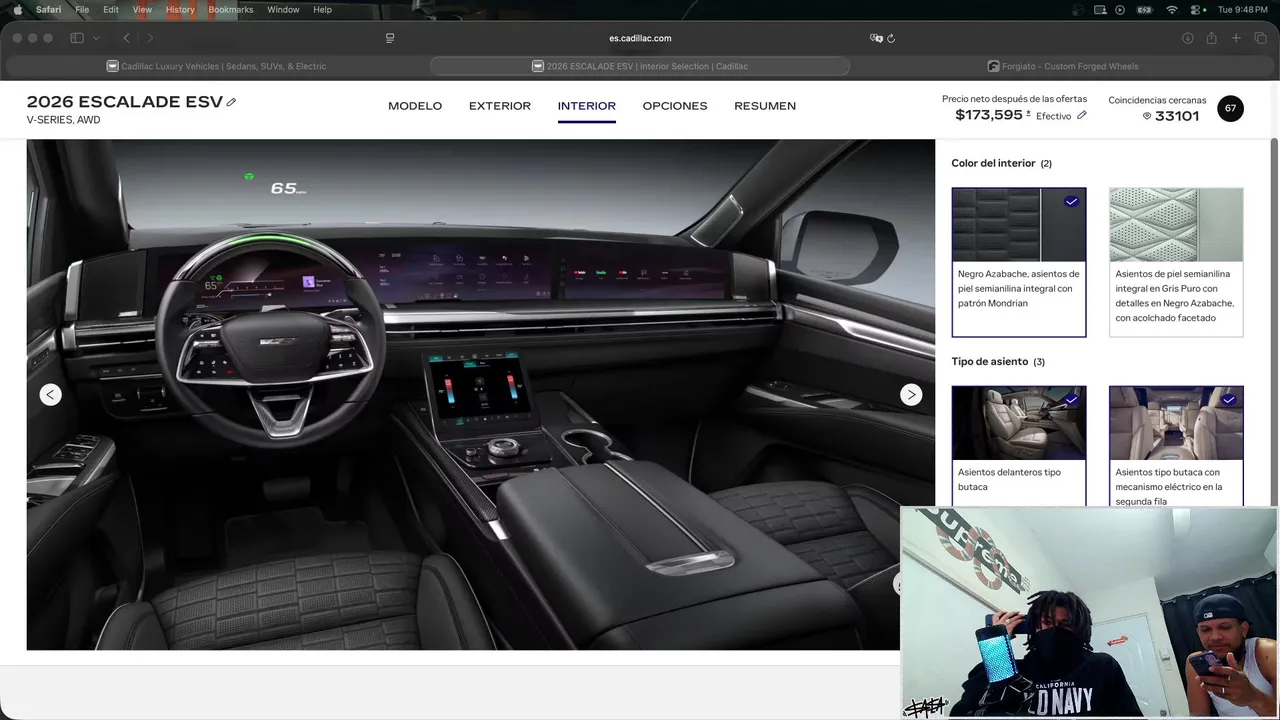Viewport: 1280px width, 720px height.
Task: Click the battery icon in the menu bar
Action: tap(1147, 9)
